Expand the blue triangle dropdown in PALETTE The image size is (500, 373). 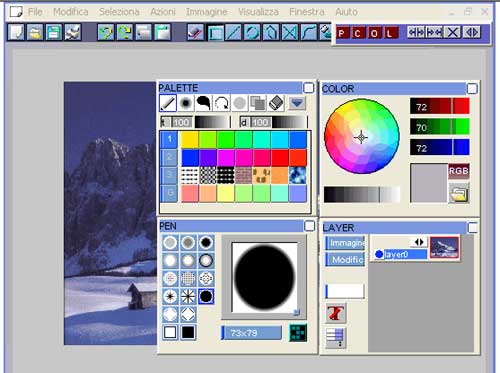click(x=297, y=103)
